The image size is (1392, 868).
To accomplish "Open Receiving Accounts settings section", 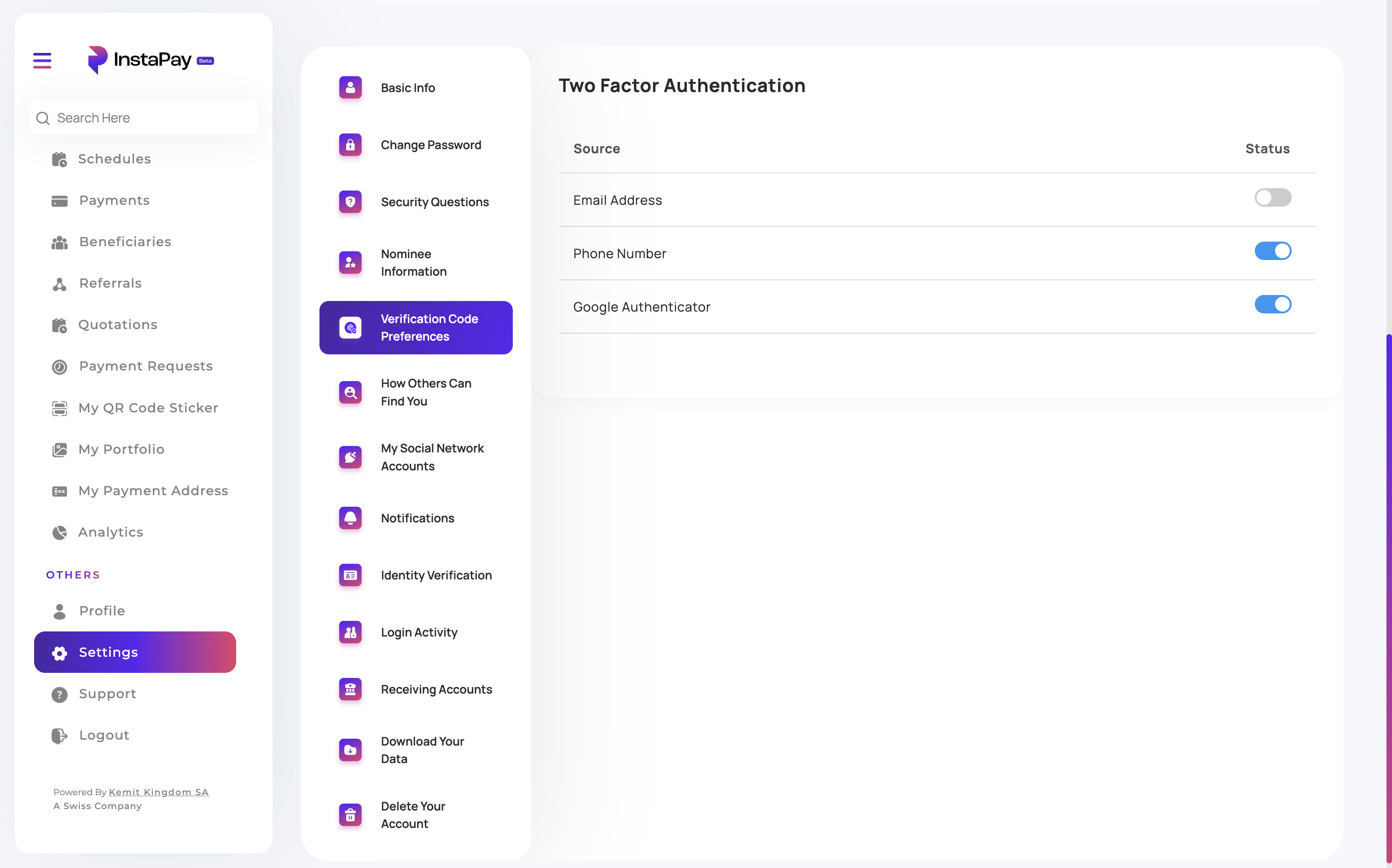I will [x=436, y=689].
